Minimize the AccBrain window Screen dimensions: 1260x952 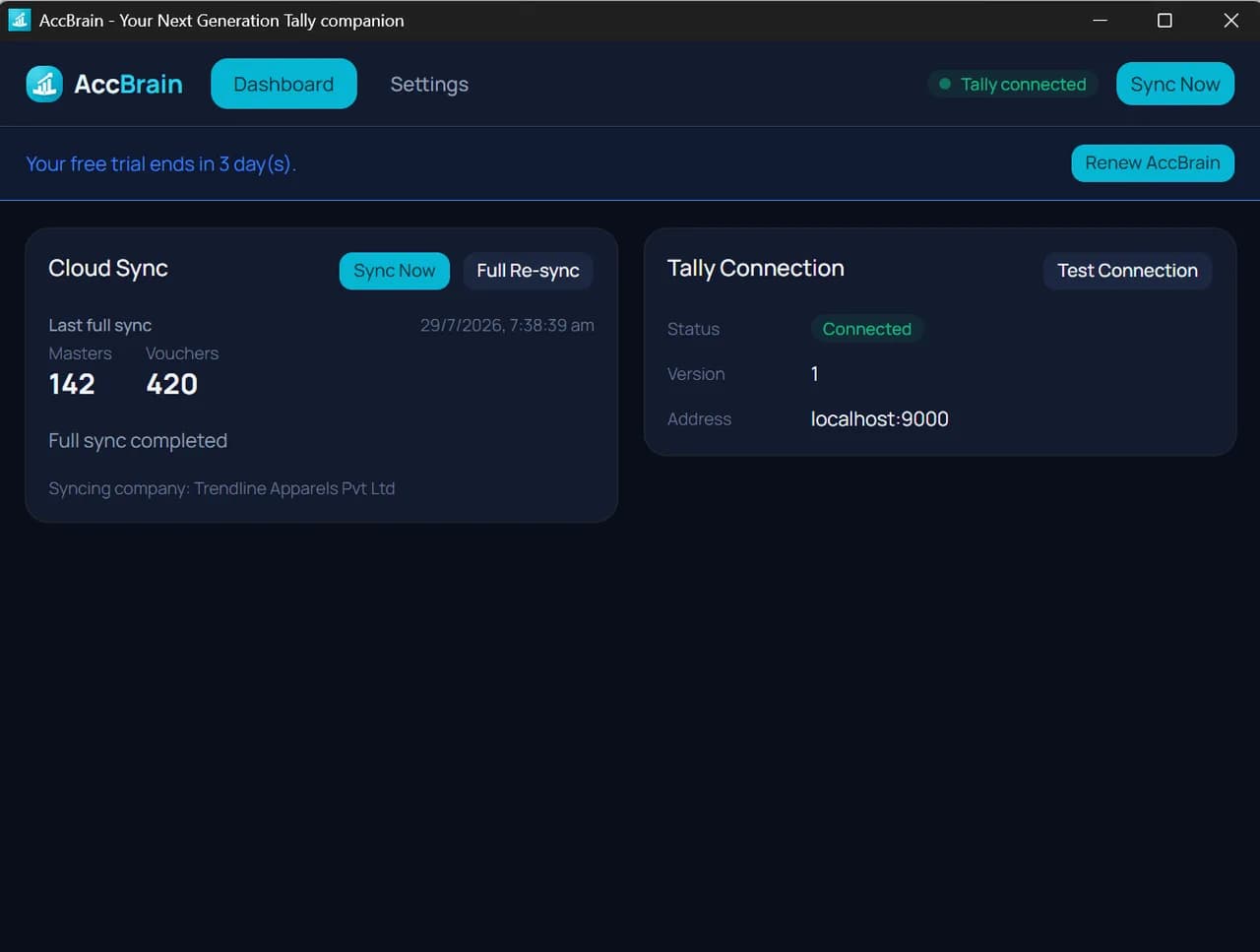pos(1101,20)
